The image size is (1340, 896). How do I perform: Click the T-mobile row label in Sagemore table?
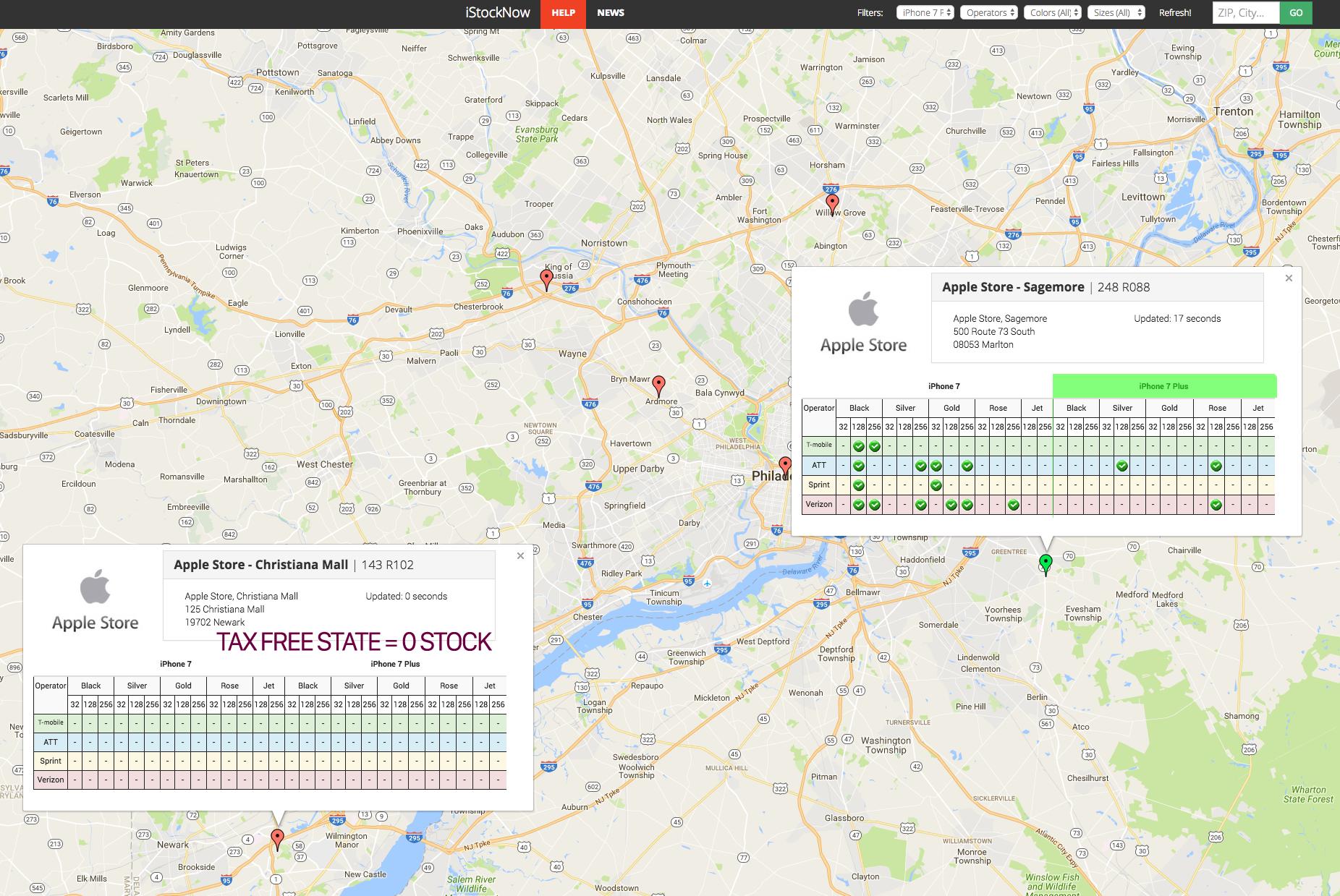[819, 445]
